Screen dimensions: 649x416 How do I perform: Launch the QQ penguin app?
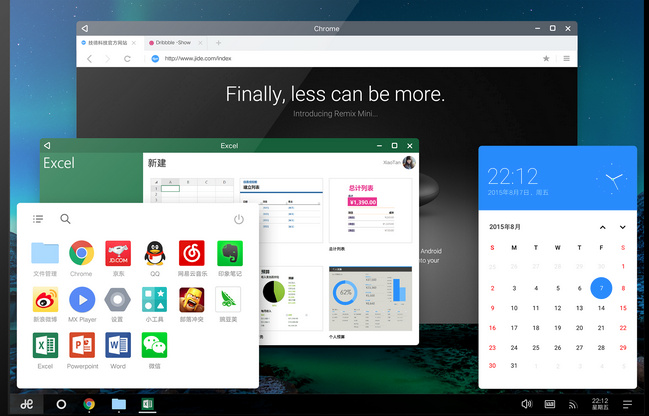point(154,253)
